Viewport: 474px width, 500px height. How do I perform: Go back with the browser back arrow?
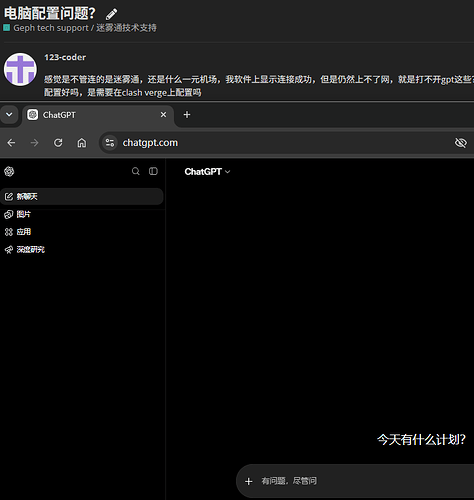[11, 143]
